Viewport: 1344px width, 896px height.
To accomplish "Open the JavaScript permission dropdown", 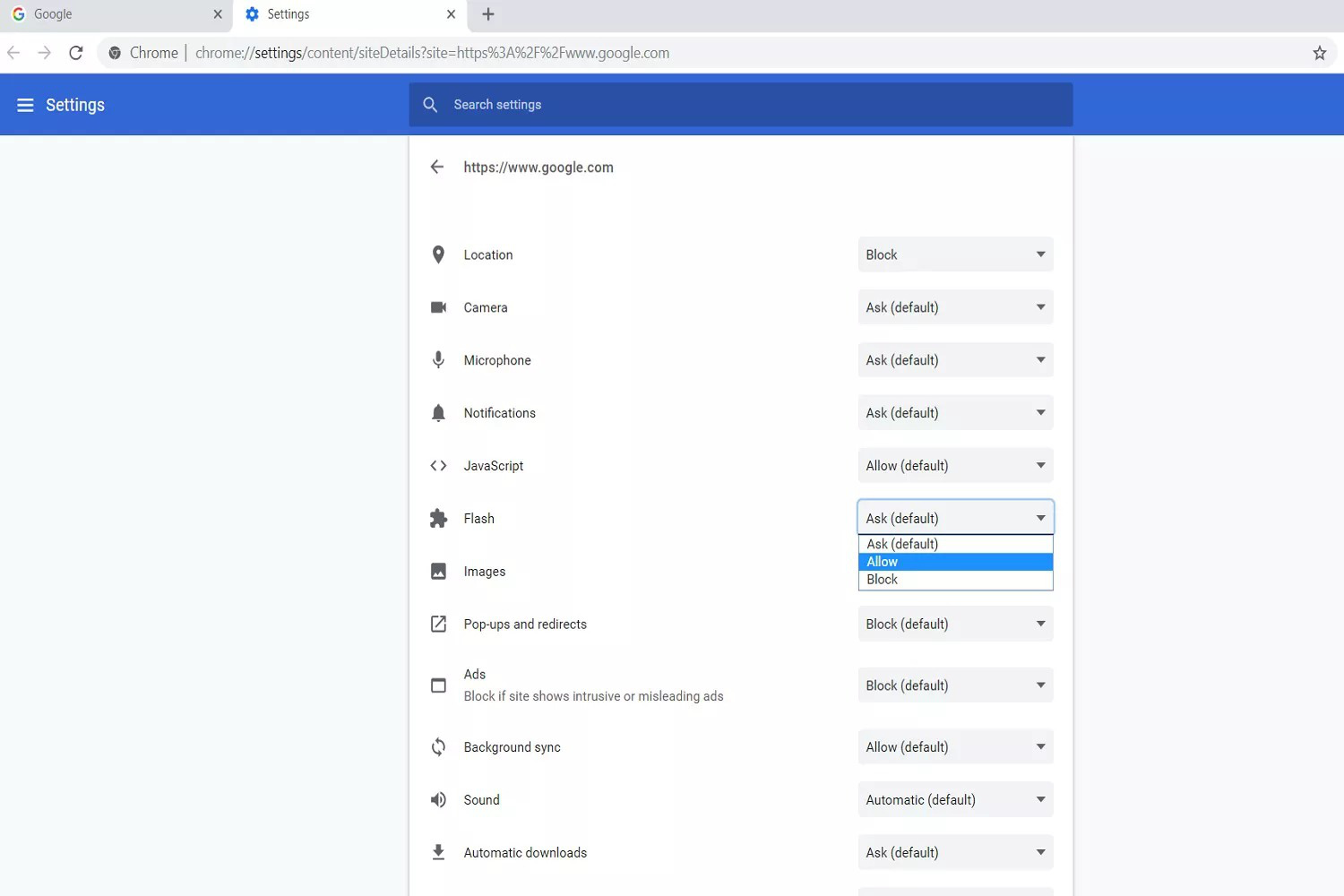I will (x=955, y=466).
